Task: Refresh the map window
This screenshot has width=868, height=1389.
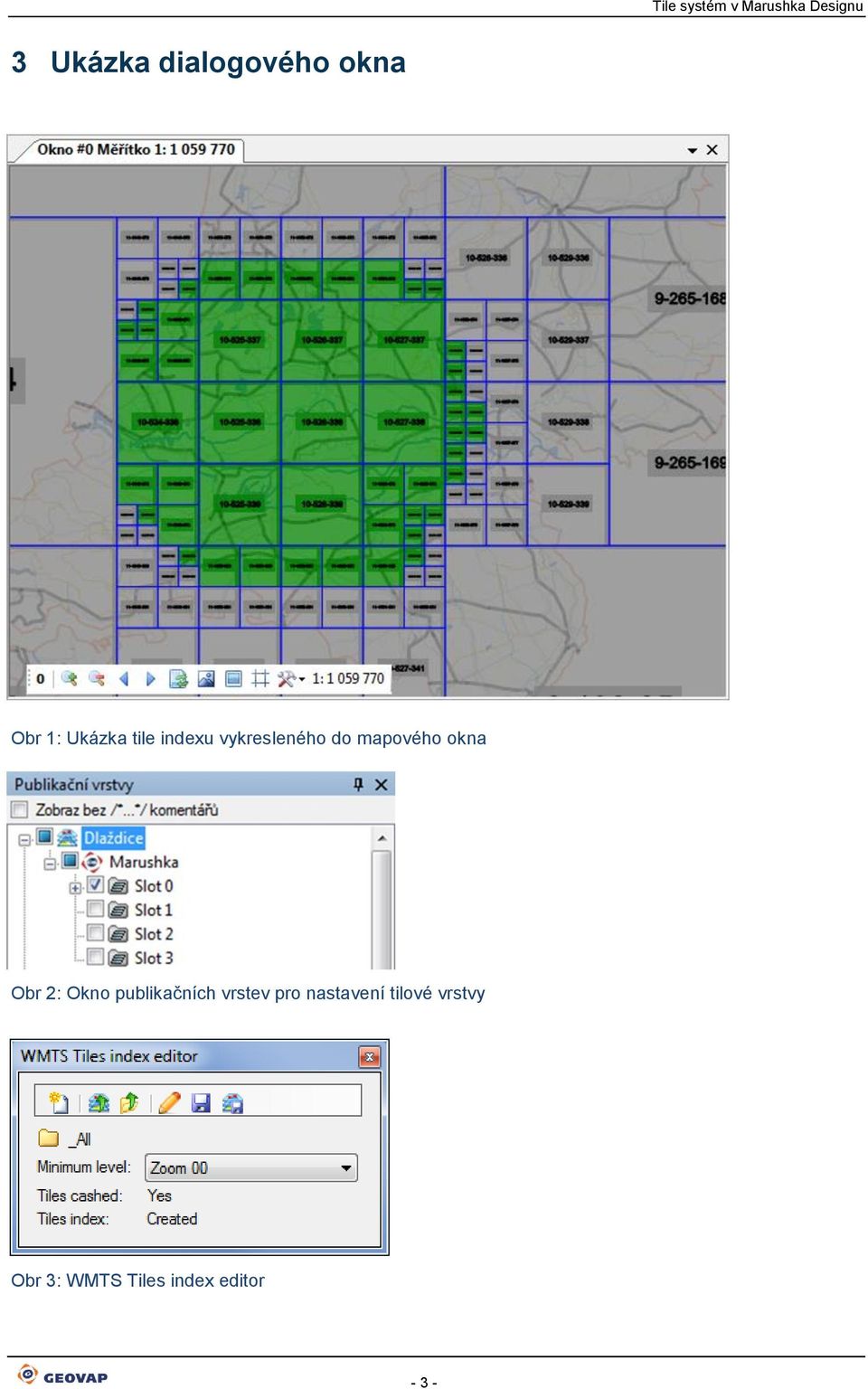Action: [178, 678]
